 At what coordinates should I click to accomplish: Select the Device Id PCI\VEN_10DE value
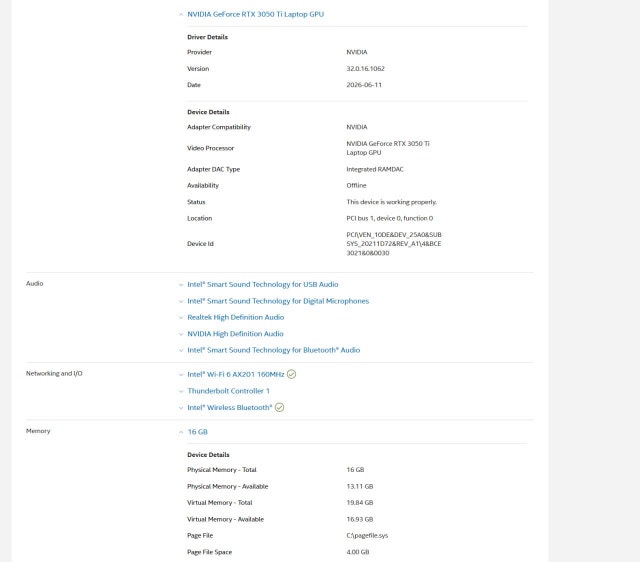pos(394,244)
